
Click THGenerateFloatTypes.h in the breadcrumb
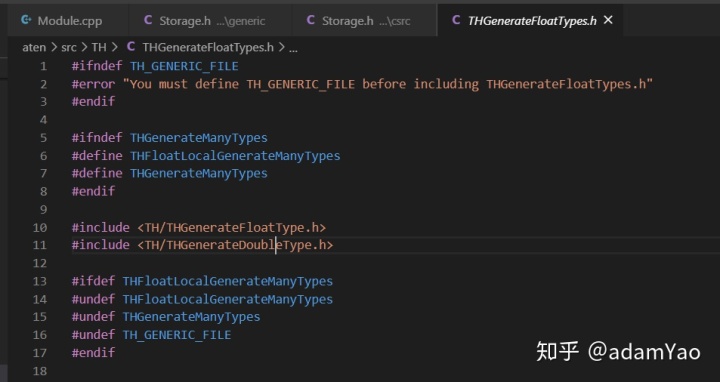pos(208,47)
